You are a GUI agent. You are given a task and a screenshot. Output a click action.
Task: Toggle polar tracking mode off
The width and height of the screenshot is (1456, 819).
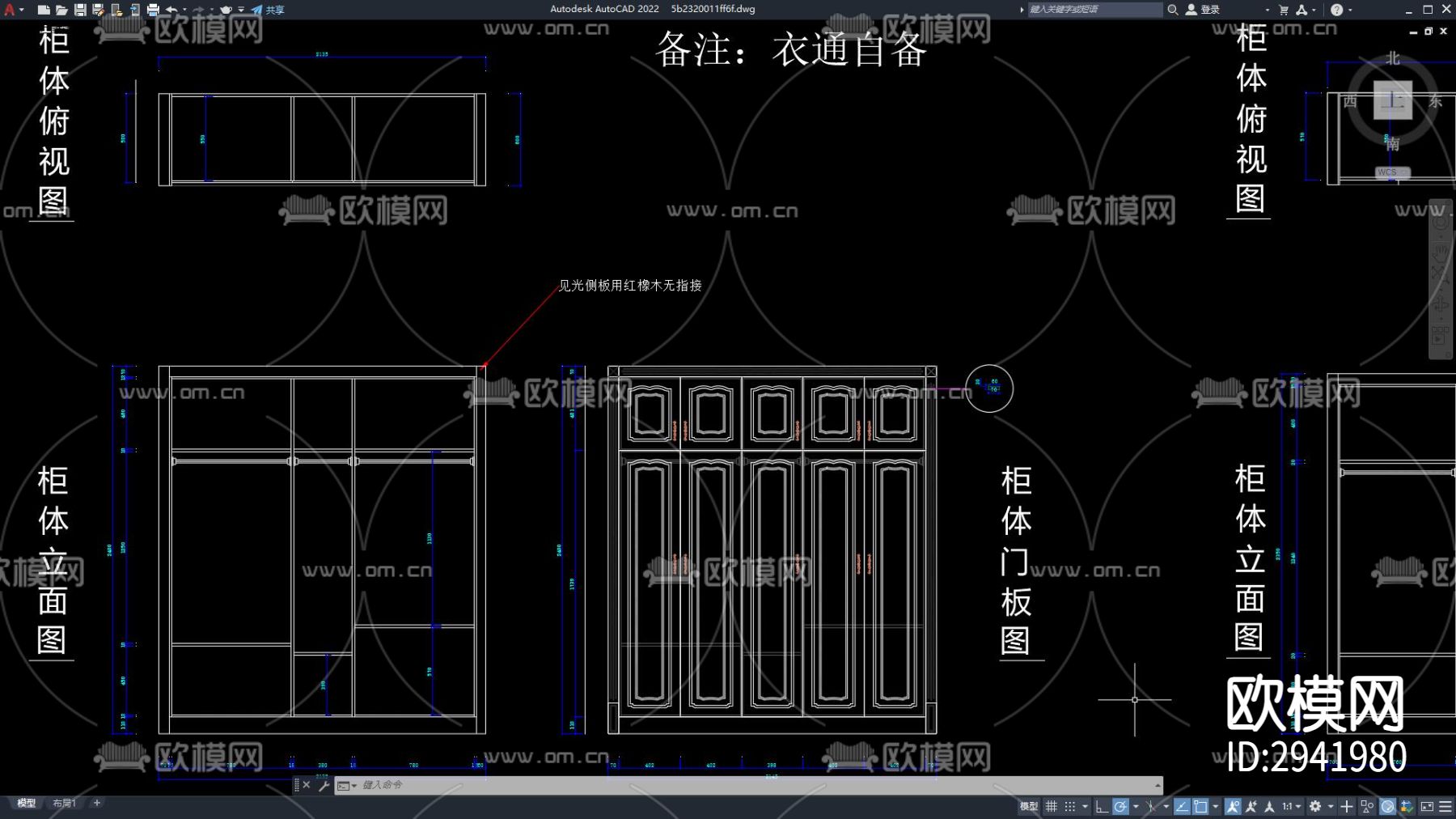pyautogui.click(x=1120, y=807)
